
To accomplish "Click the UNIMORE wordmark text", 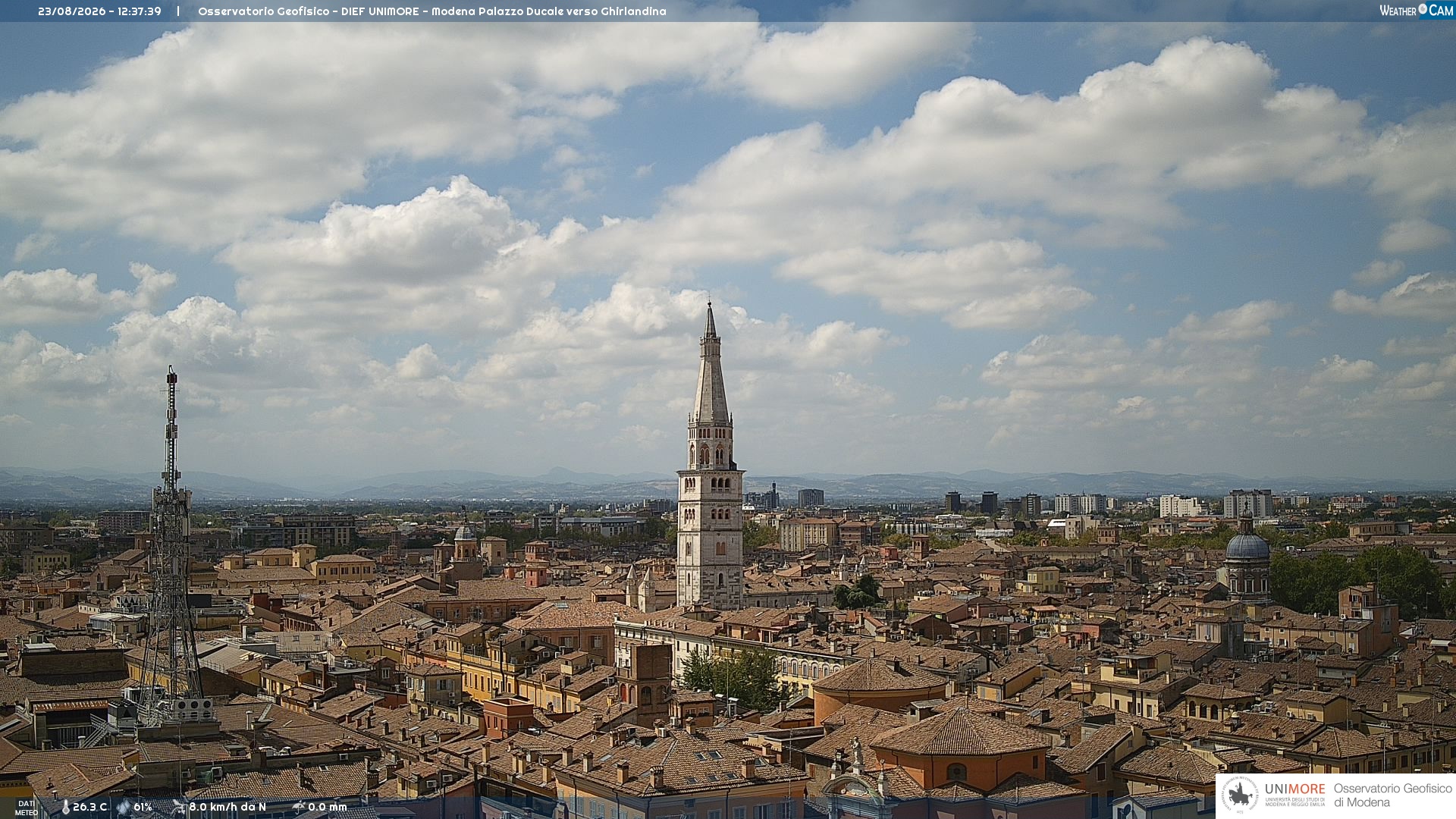I will pos(1295,789).
